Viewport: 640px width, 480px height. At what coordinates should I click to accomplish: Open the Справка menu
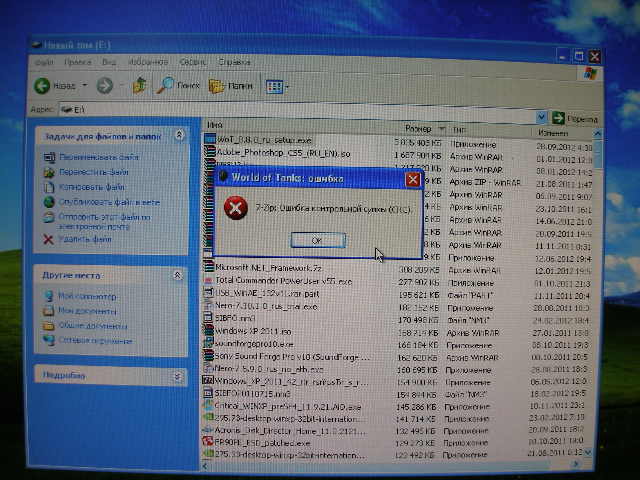[234, 62]
